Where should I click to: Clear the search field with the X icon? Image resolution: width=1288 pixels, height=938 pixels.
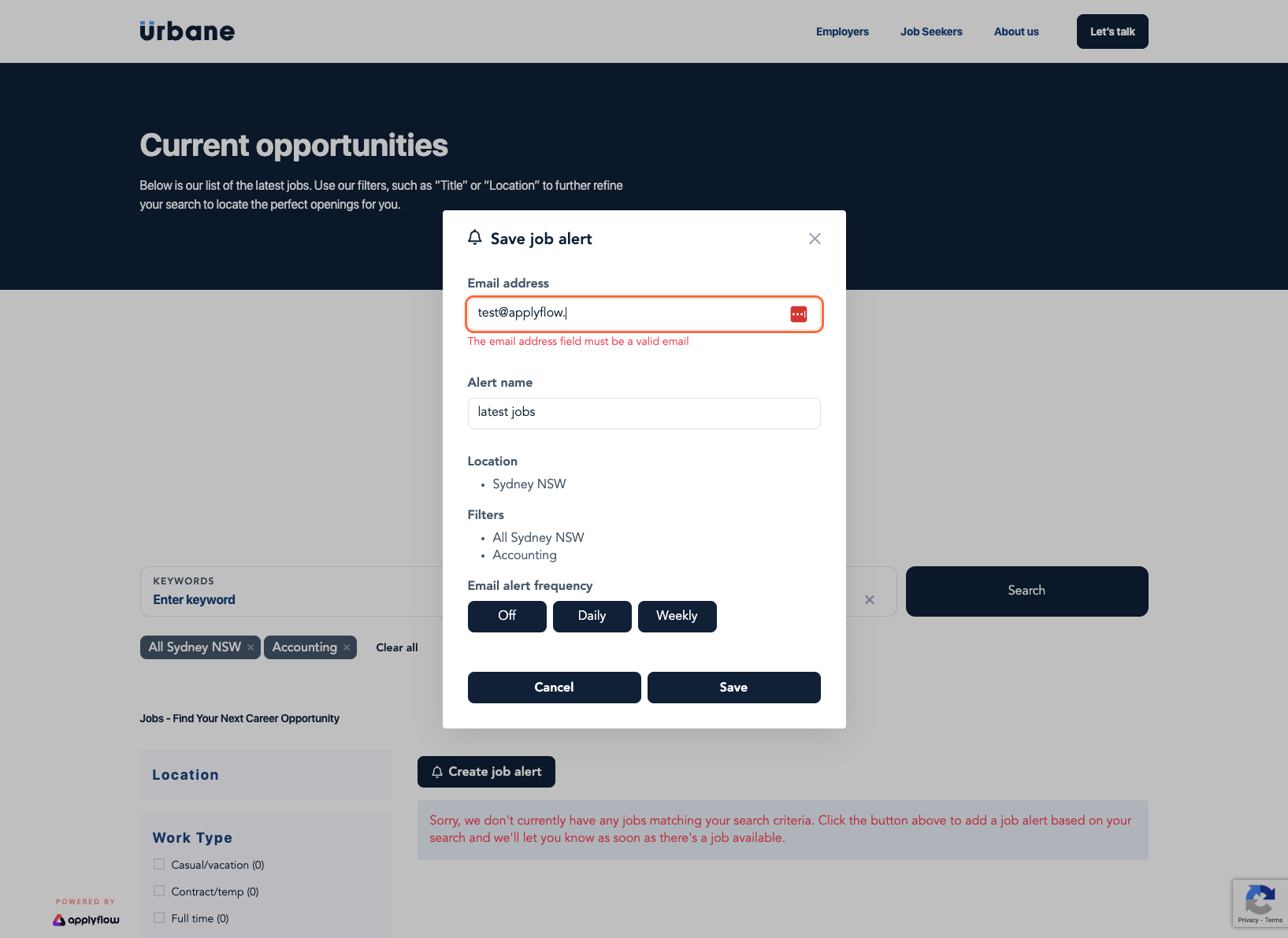pyautogui.click(x=870, y=599)
